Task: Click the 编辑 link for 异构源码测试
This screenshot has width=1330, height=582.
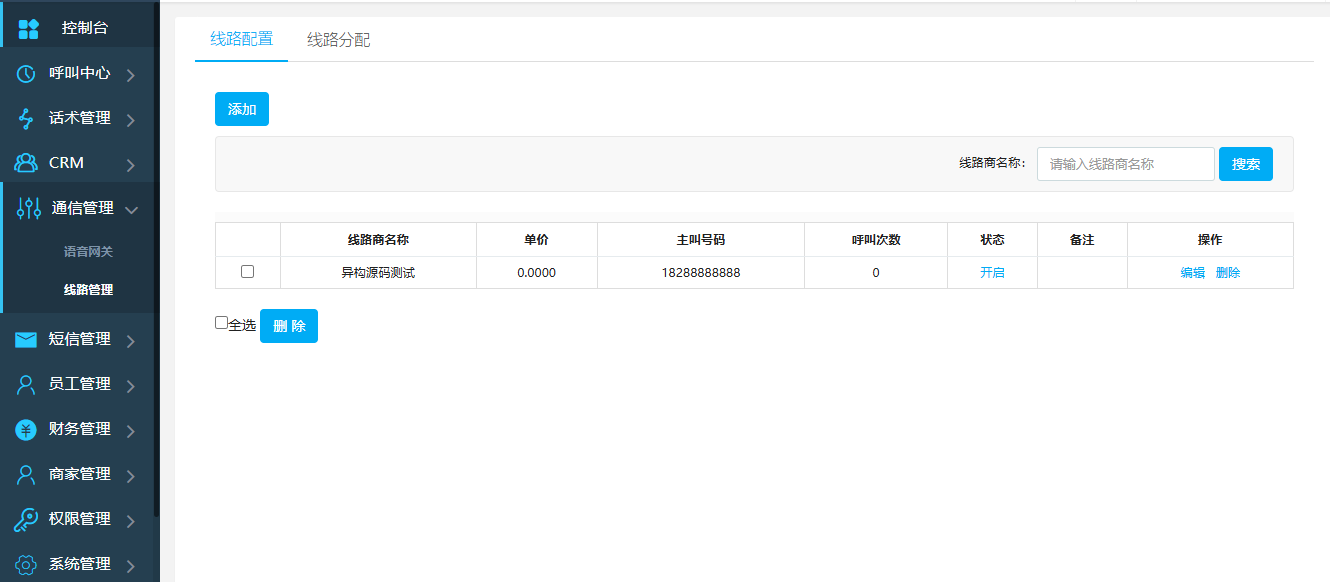Action: (1192, 273)
